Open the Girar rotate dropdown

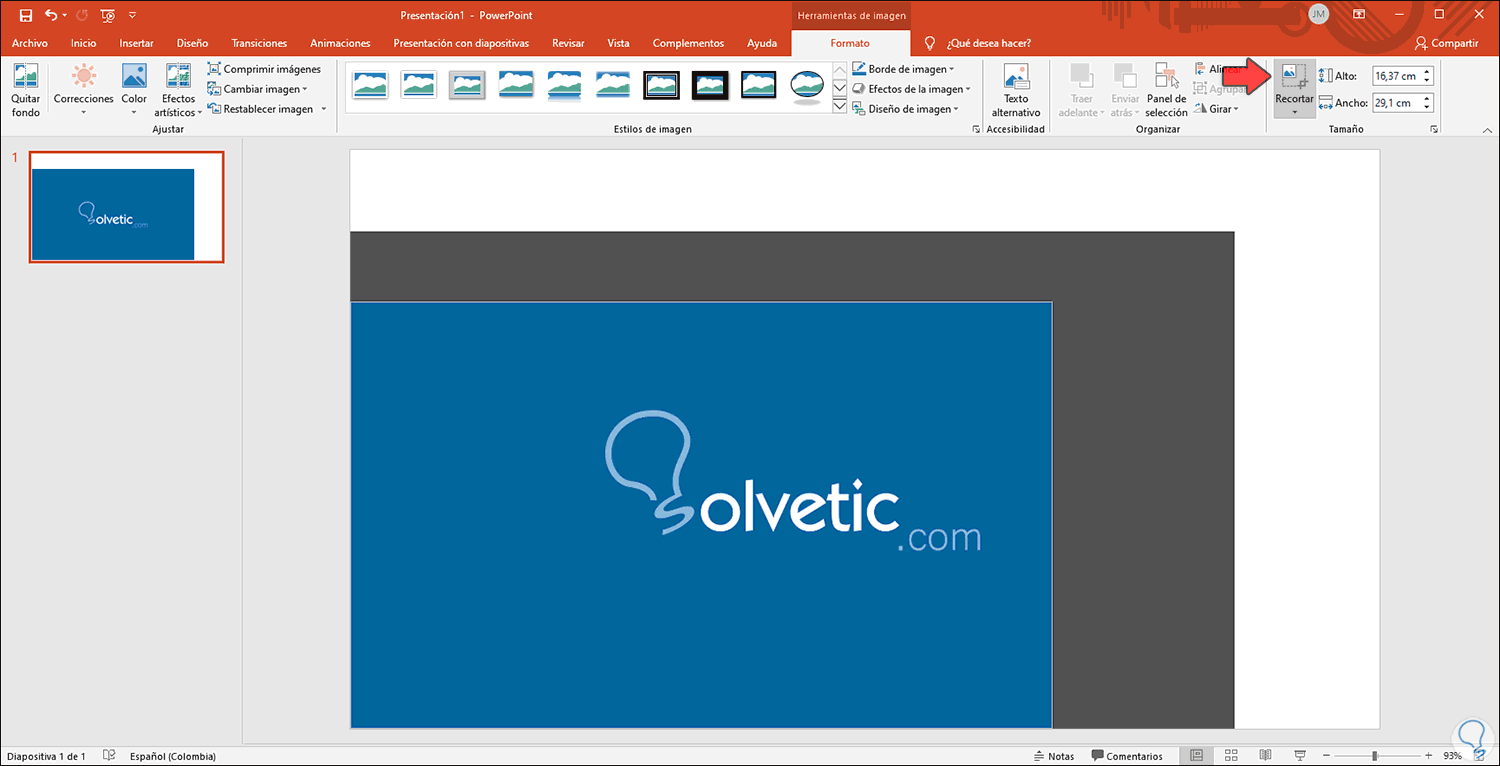click(1217, 109)
